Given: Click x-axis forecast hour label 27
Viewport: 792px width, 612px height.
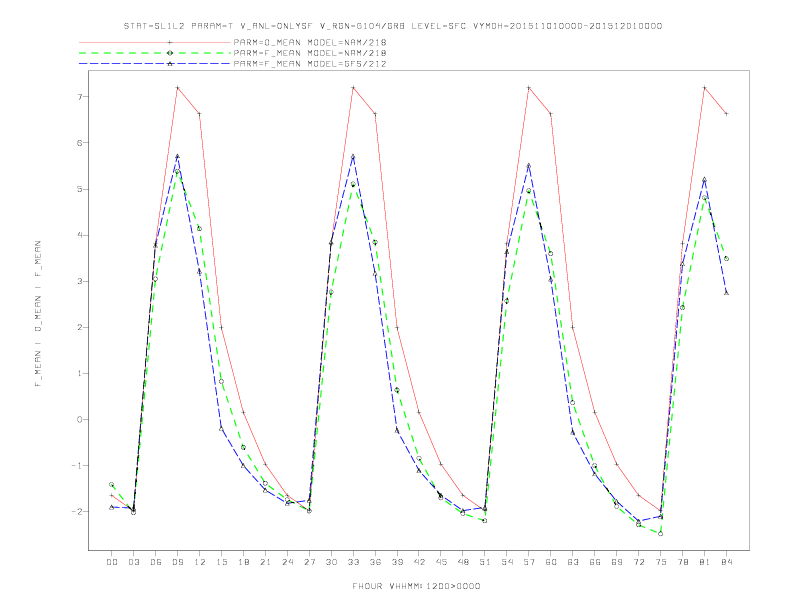Looking at the screenshot, I should tap(309, 562).
